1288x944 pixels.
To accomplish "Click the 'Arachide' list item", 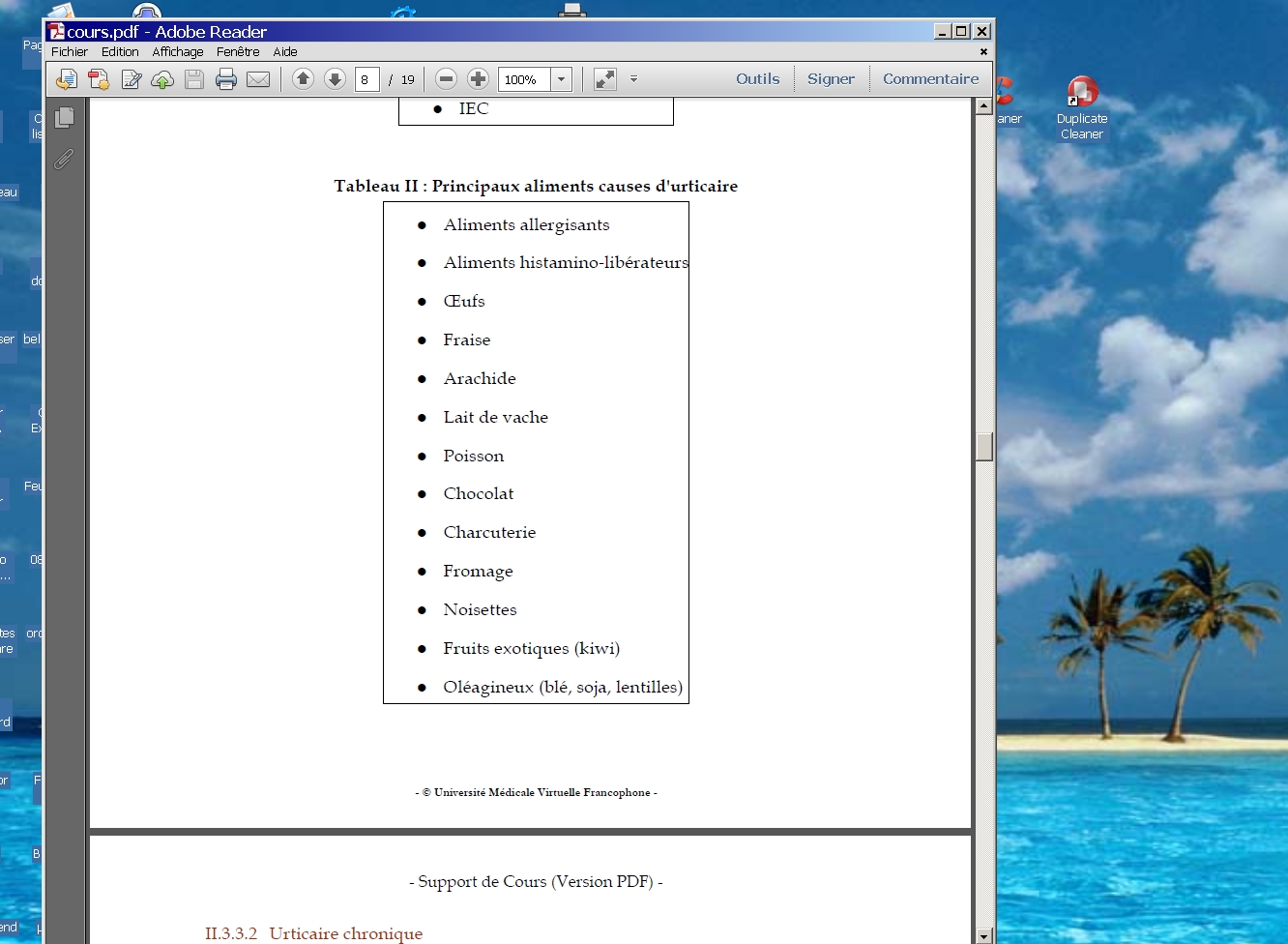I will 480,378.
